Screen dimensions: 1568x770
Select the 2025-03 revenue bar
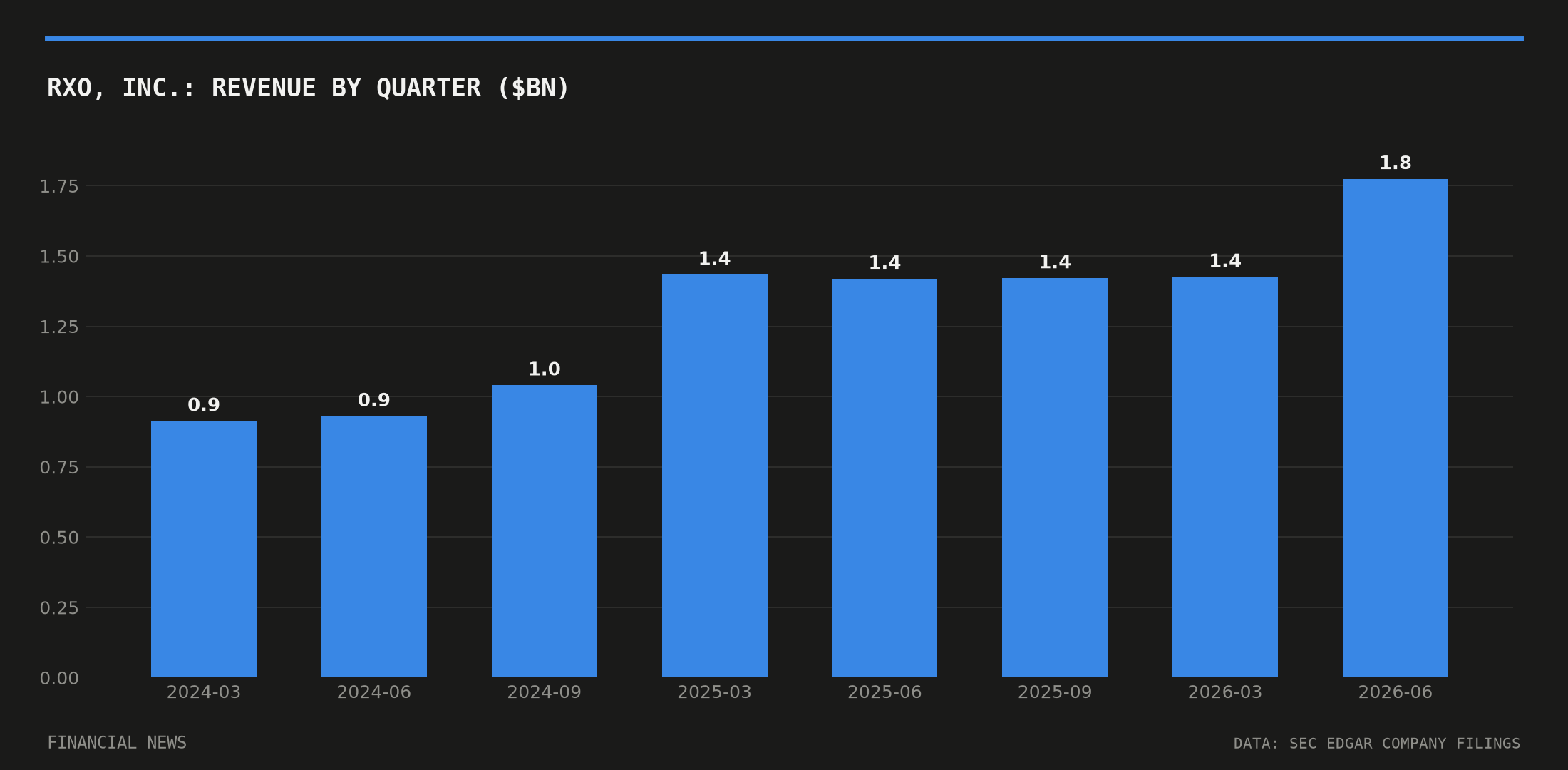(x=715, y=476)
